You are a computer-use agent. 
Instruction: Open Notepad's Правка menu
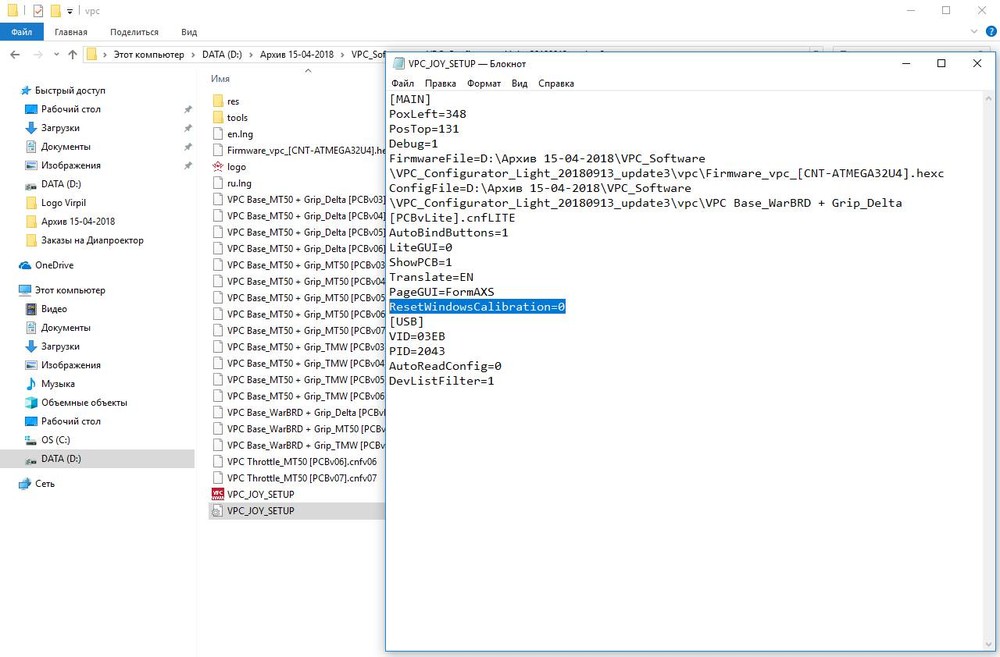pos(440,84)
